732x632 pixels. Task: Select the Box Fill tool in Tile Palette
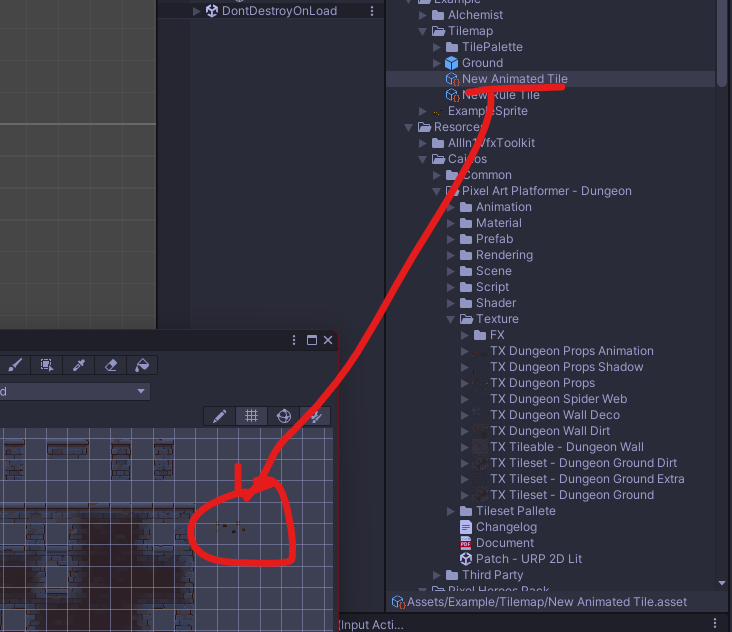(x=47, y=365)
